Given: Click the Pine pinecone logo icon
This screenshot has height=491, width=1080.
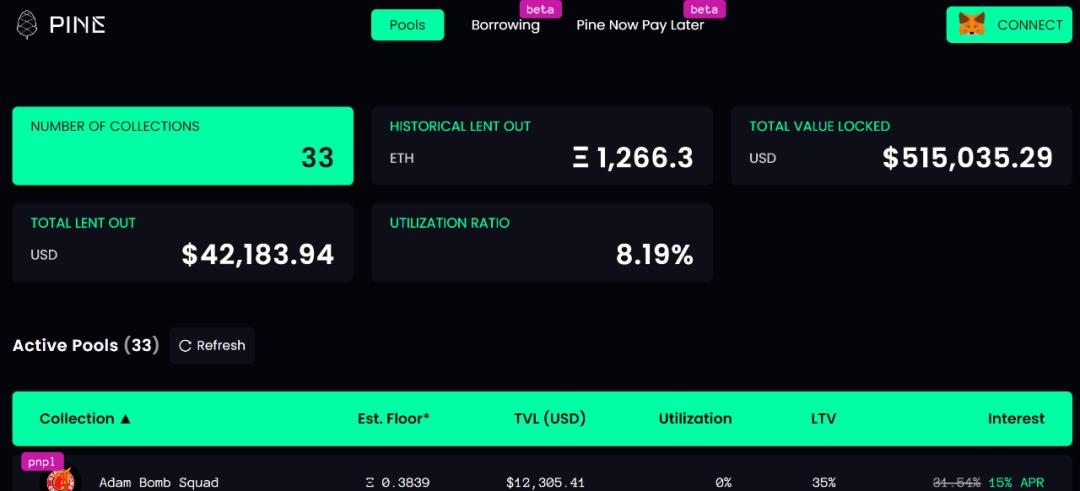Looking at the screenshot, I should 27,25.
